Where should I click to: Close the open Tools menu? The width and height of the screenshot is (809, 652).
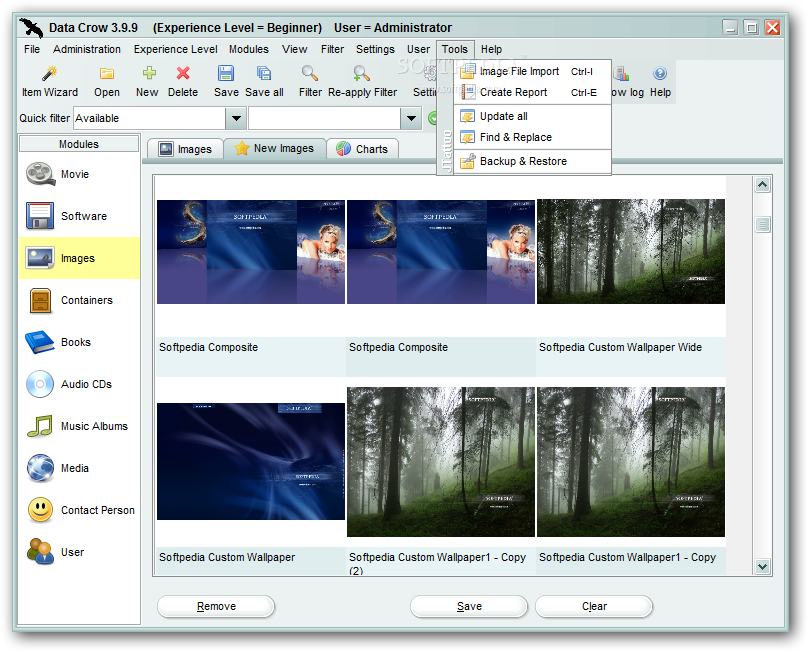455,49
